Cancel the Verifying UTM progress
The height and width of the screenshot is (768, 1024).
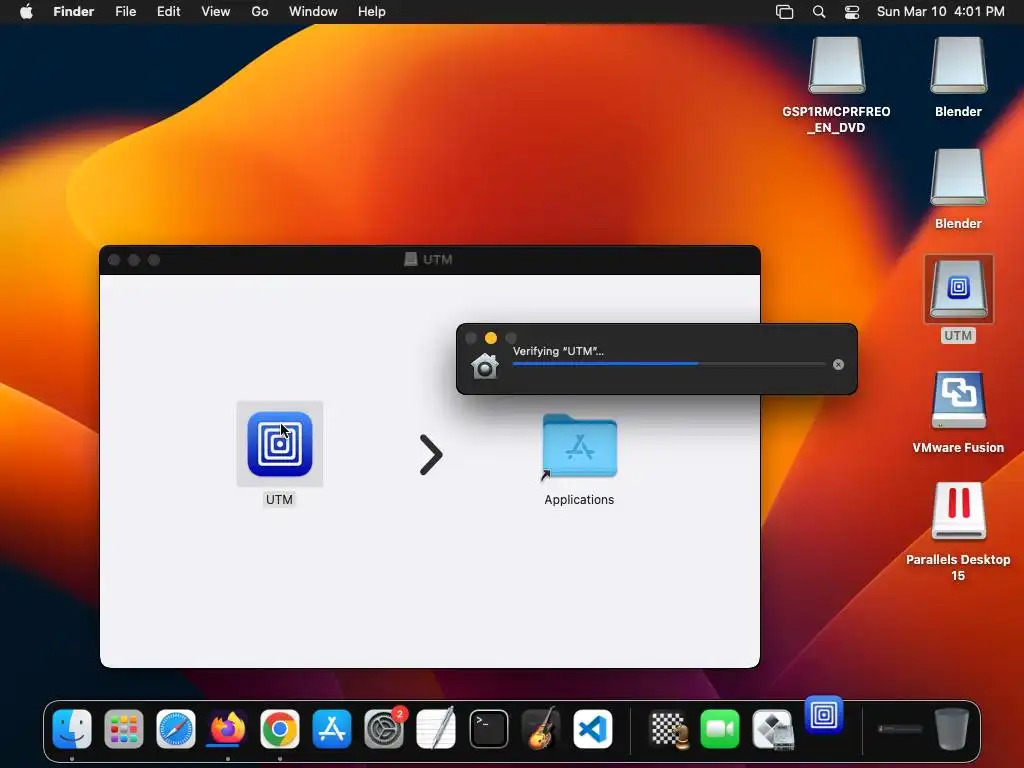click(x=839, y=364)
